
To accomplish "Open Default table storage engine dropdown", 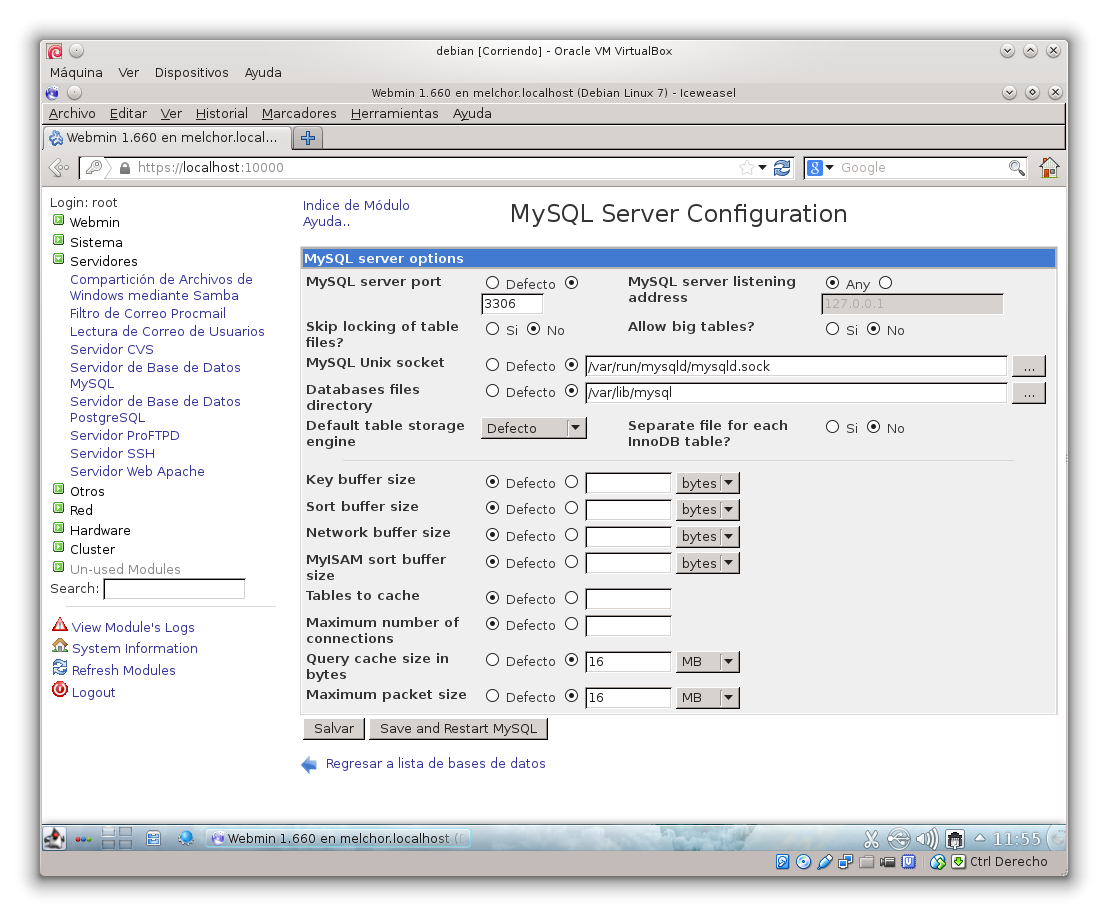I will (x=533, y=428).
